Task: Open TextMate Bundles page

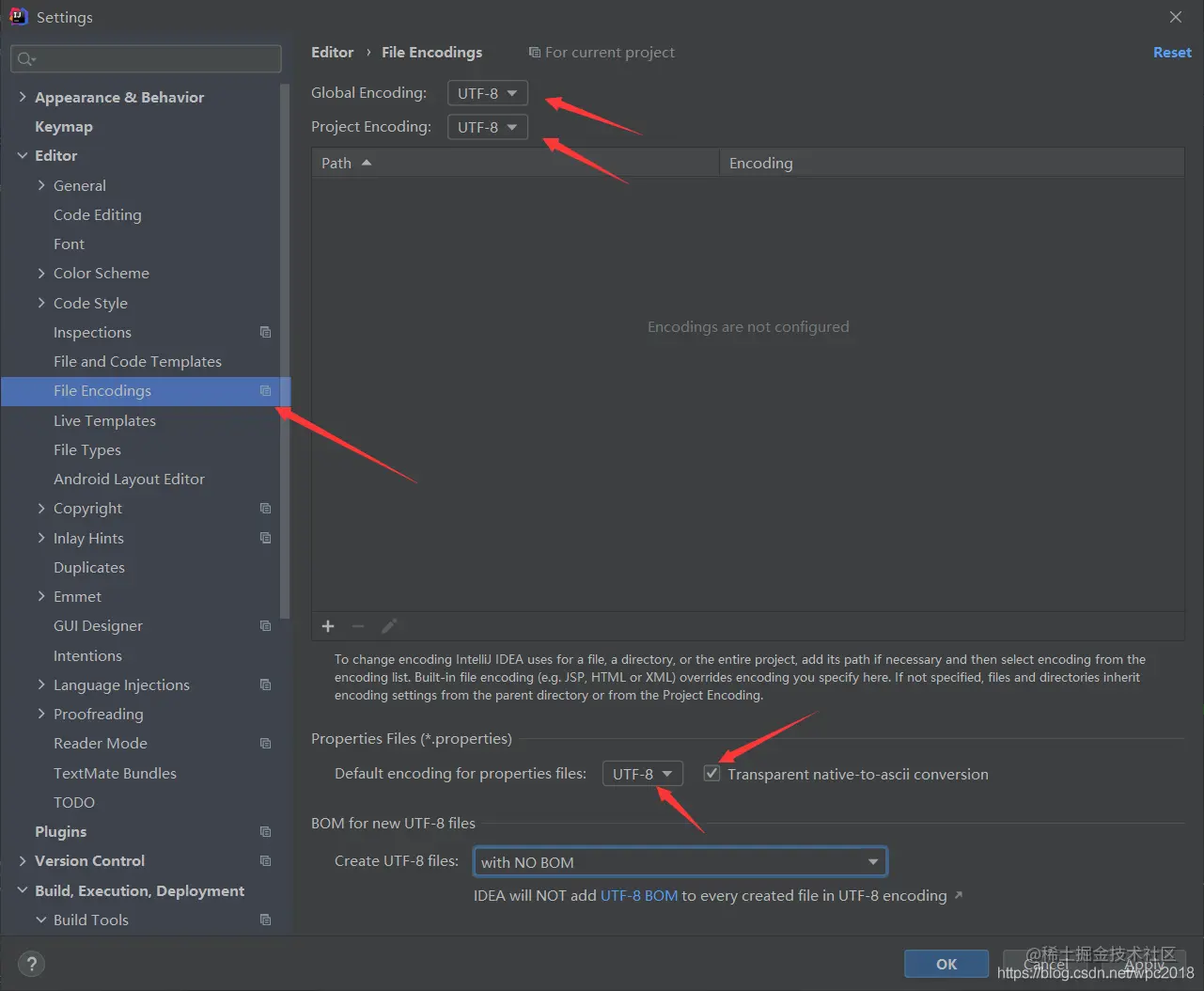Action: click(x=115, y=773)
